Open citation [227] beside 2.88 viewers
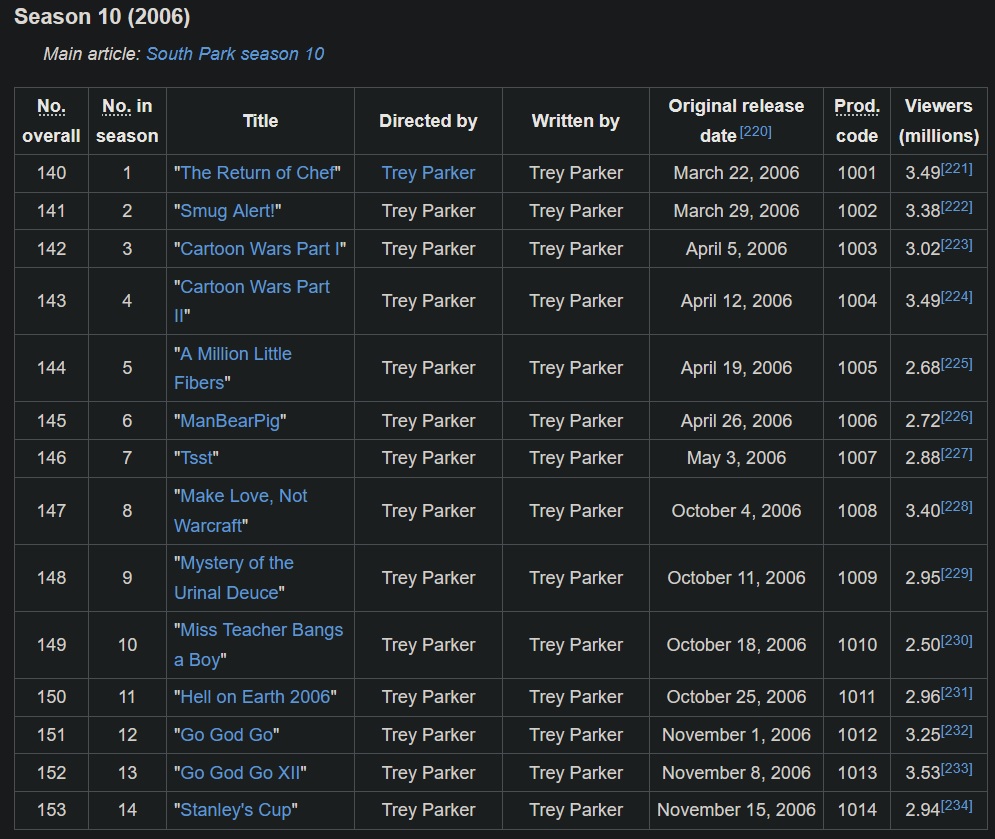The image size is (995, 839). [957, 453]
